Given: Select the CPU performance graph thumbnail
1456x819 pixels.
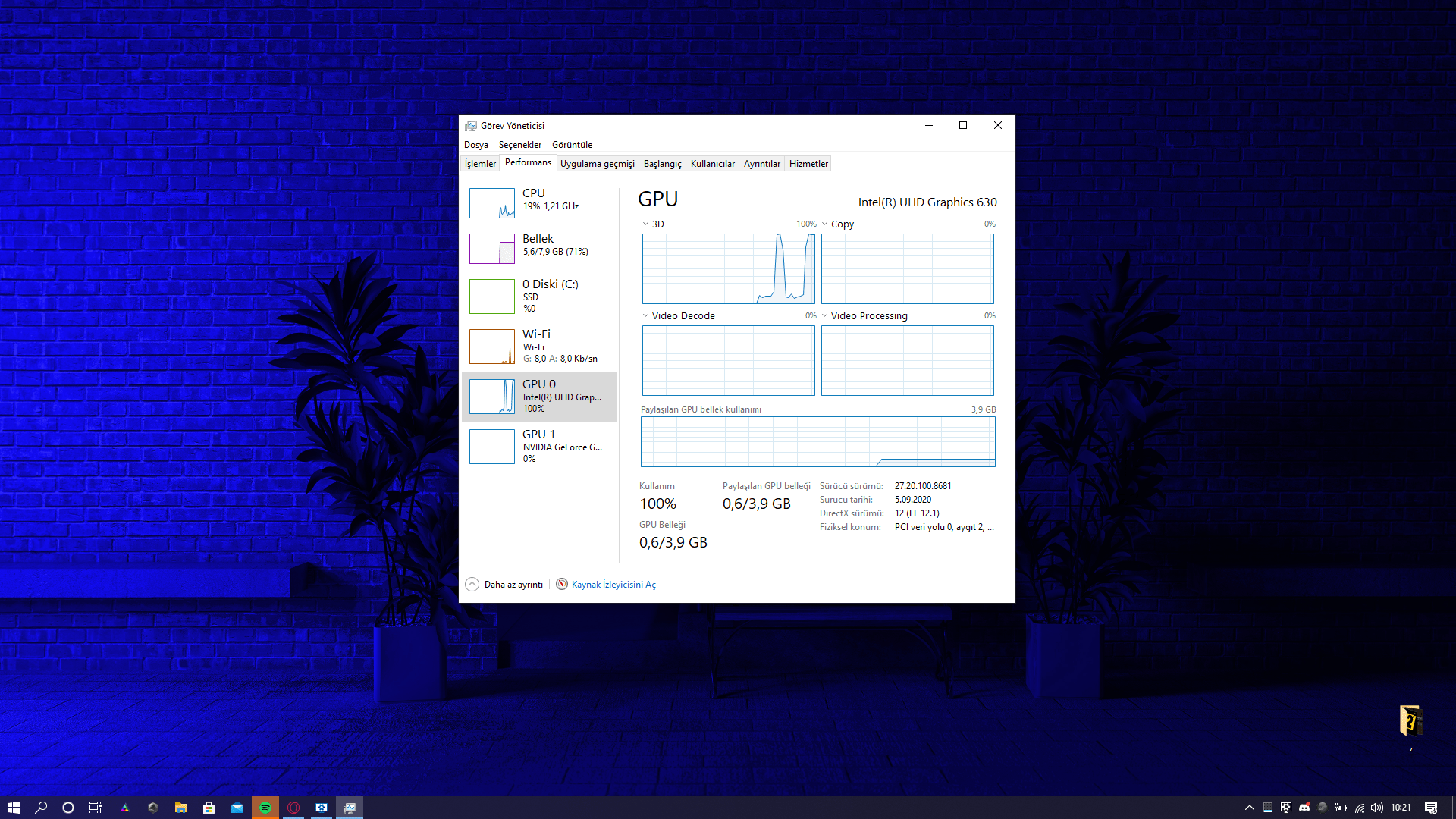Looking at the screenshot, I should tap(491, 203).
